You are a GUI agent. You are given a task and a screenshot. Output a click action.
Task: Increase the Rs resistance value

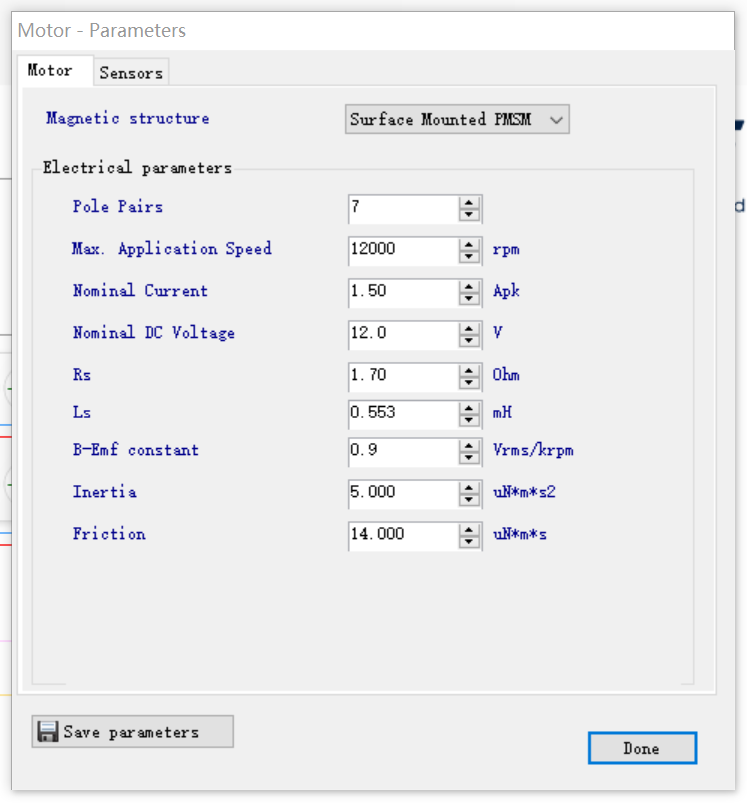point(469,370)
